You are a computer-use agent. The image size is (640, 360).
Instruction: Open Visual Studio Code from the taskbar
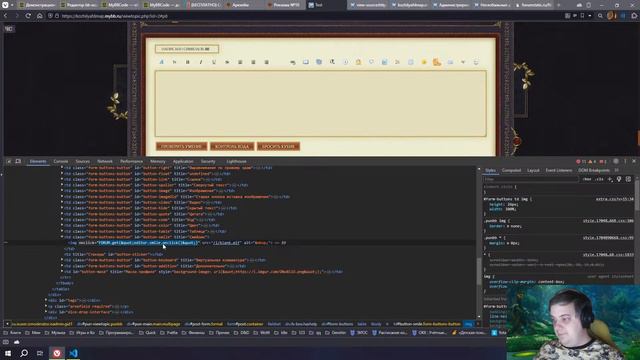click(x=73, y=353)
